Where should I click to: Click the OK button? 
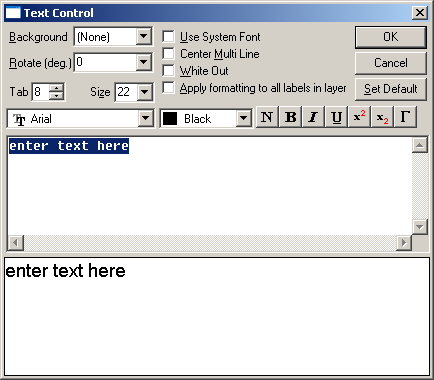[x=391, y=37]
